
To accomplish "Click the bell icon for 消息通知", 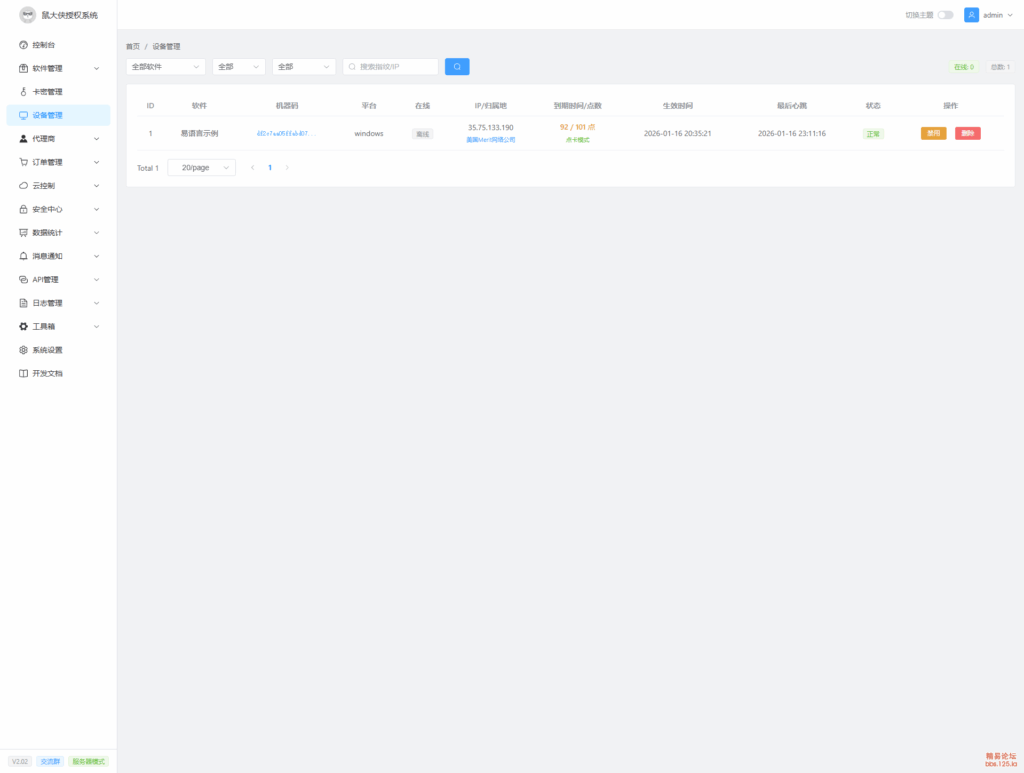I will click(x=24, y=256).
